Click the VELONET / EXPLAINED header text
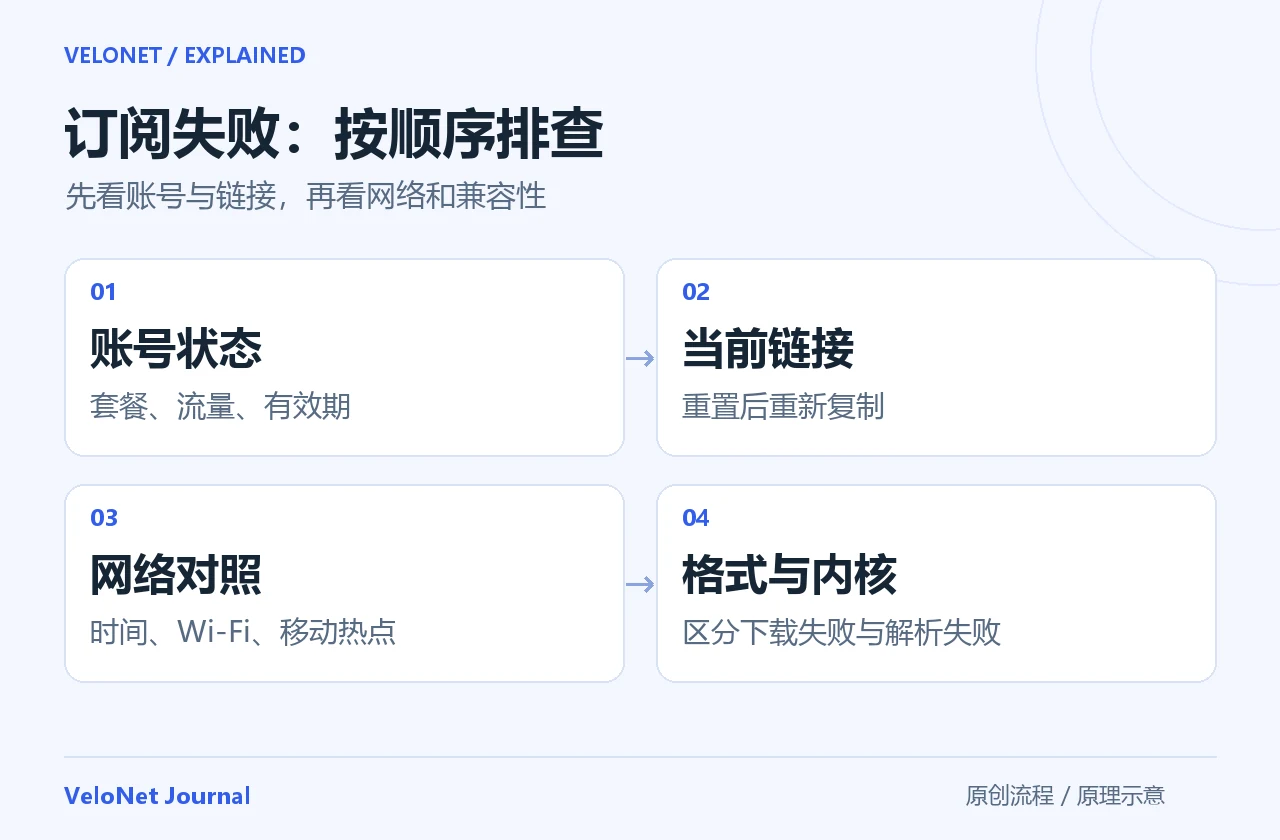1280x840 pixels. coord(185,56)
